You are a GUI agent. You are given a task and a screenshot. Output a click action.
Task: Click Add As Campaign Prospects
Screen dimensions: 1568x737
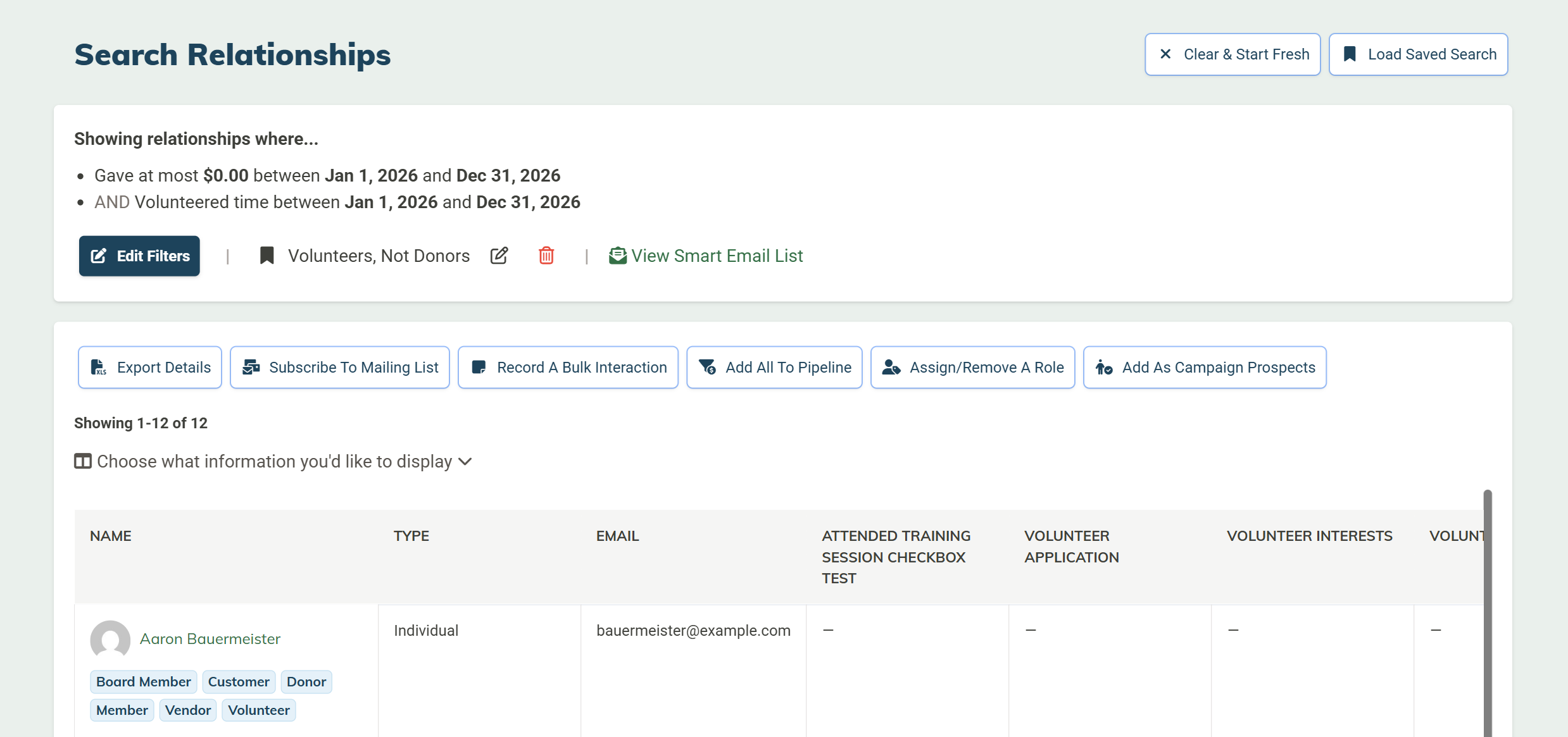click(1204, 368)
